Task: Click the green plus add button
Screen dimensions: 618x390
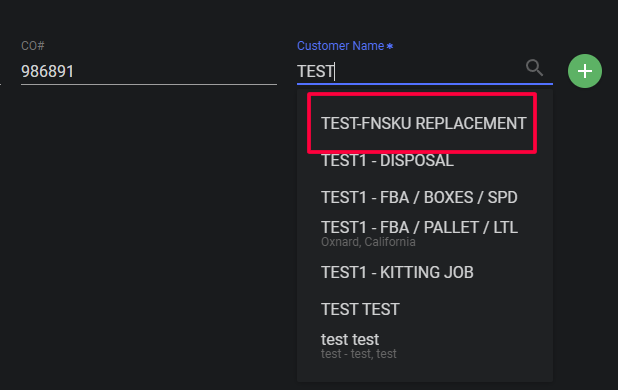Action: (585, 71)
